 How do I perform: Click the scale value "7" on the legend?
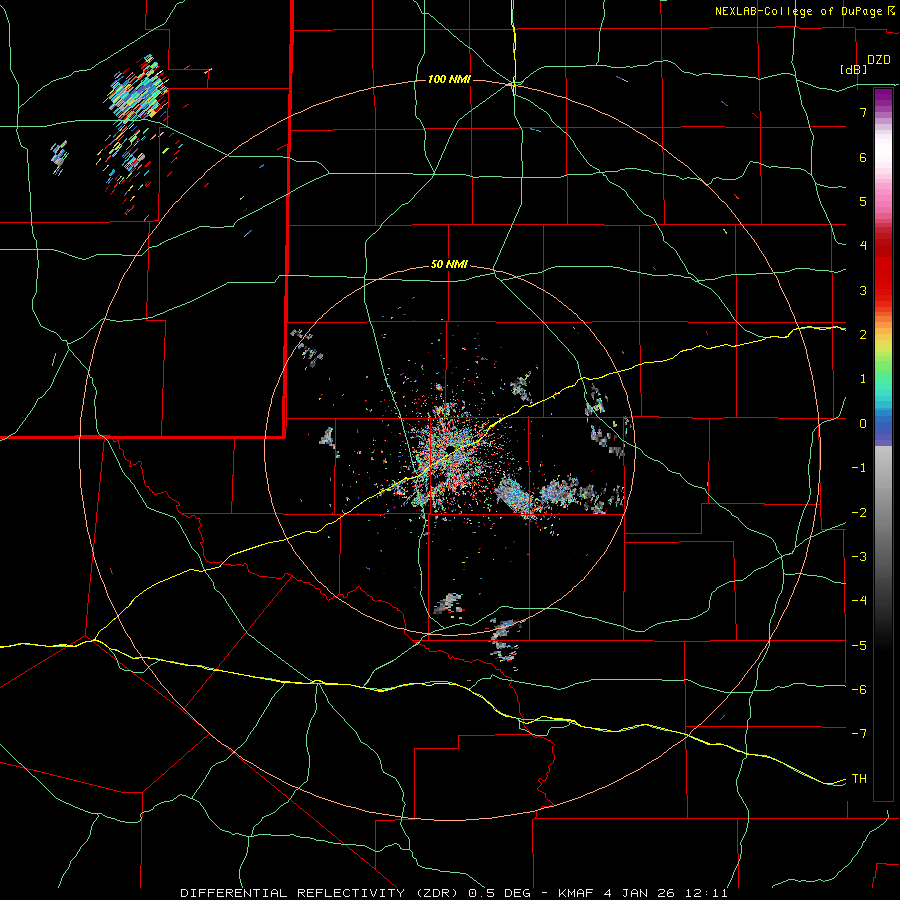coord(863,112)
